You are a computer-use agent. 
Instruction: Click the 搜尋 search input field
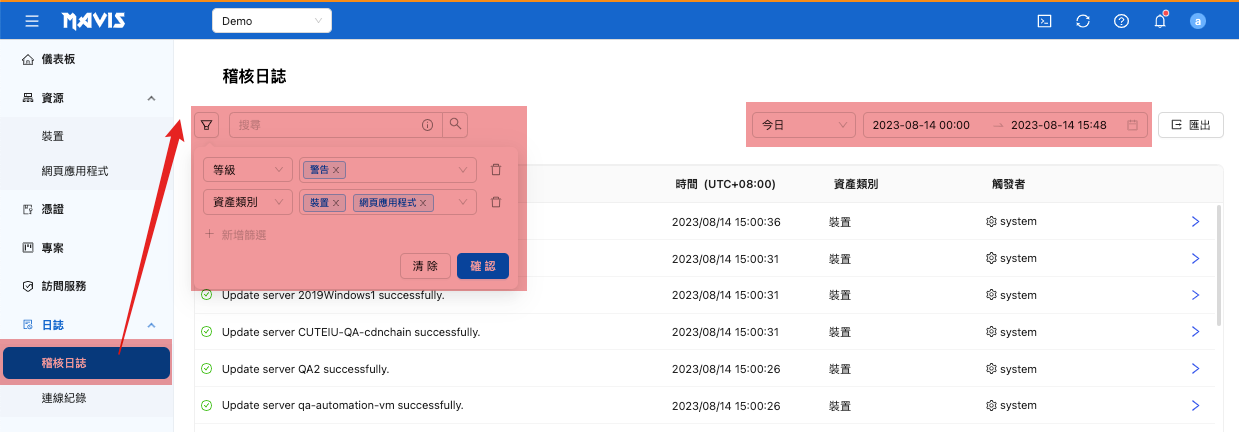point(325,125)
